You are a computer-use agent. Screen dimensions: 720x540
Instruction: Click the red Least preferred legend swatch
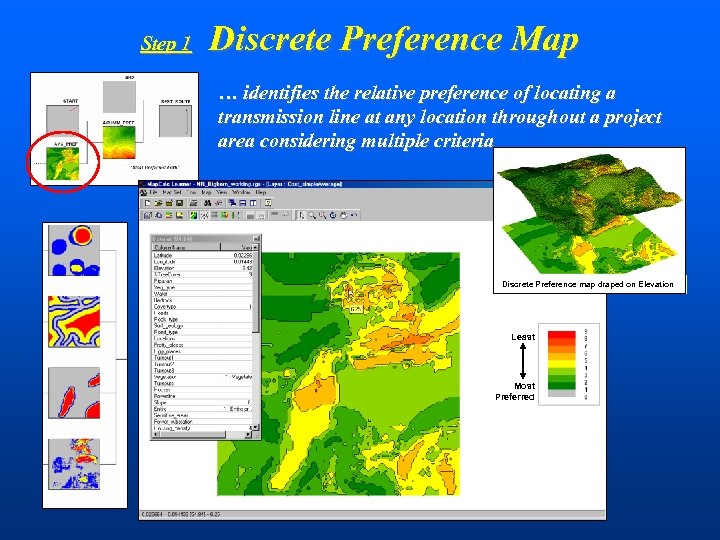click(561, 335)
